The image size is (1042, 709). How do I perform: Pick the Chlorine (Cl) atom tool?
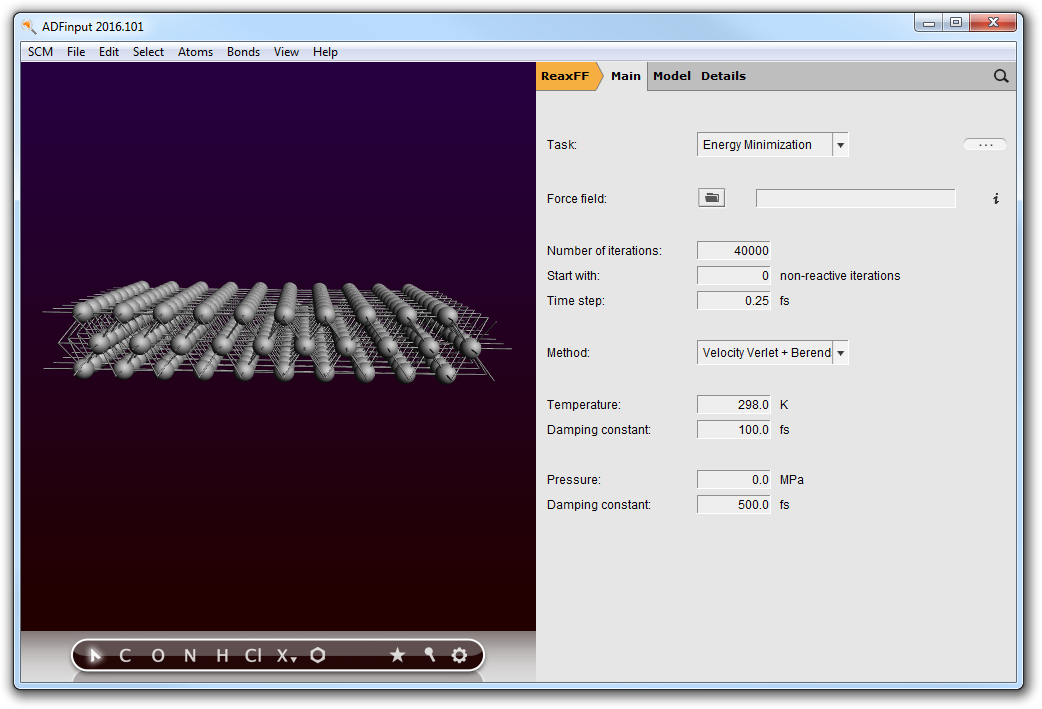pos(253,656)
